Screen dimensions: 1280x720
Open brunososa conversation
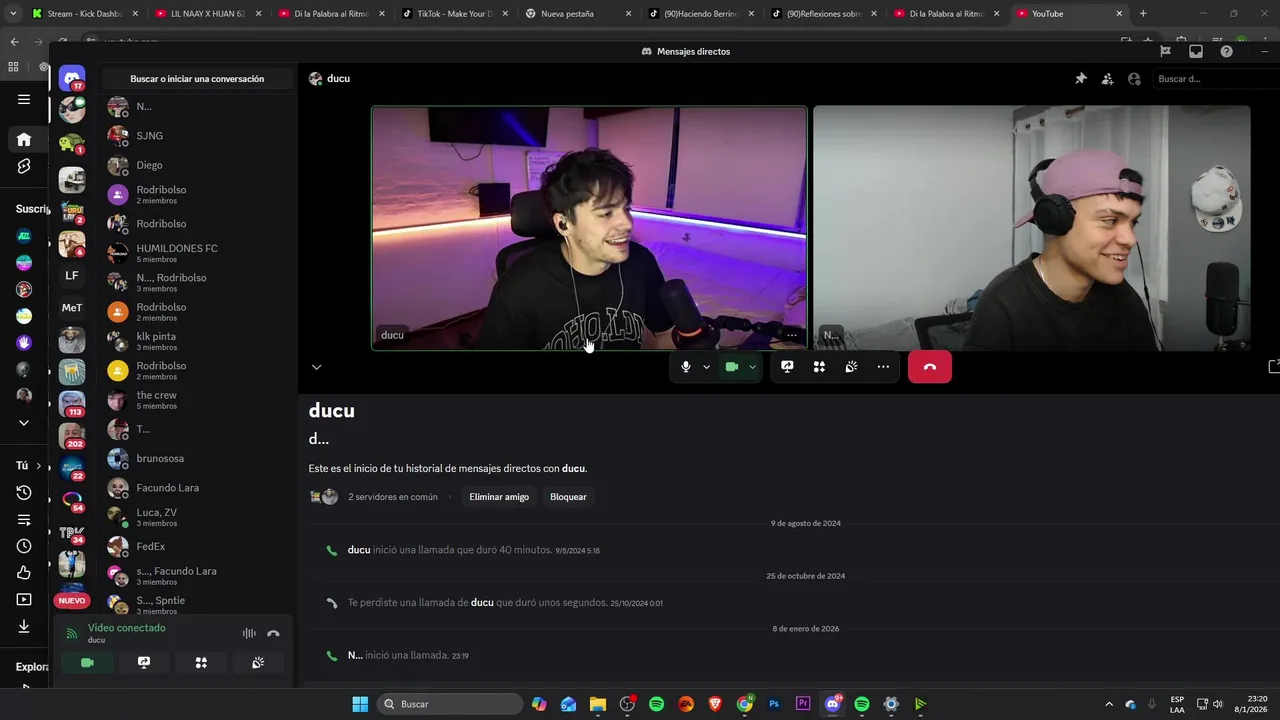point(198,459)
